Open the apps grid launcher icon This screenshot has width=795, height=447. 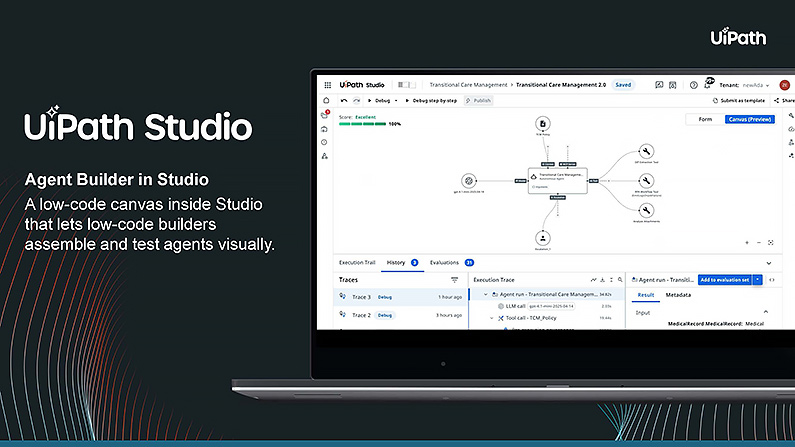(x=327, y=85)
